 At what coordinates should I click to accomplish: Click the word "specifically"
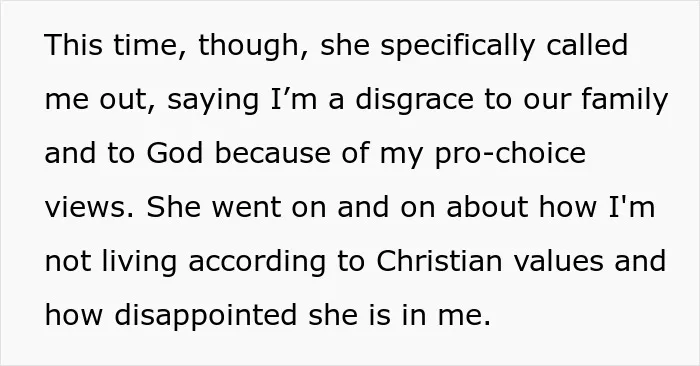[x=458, y=47]
